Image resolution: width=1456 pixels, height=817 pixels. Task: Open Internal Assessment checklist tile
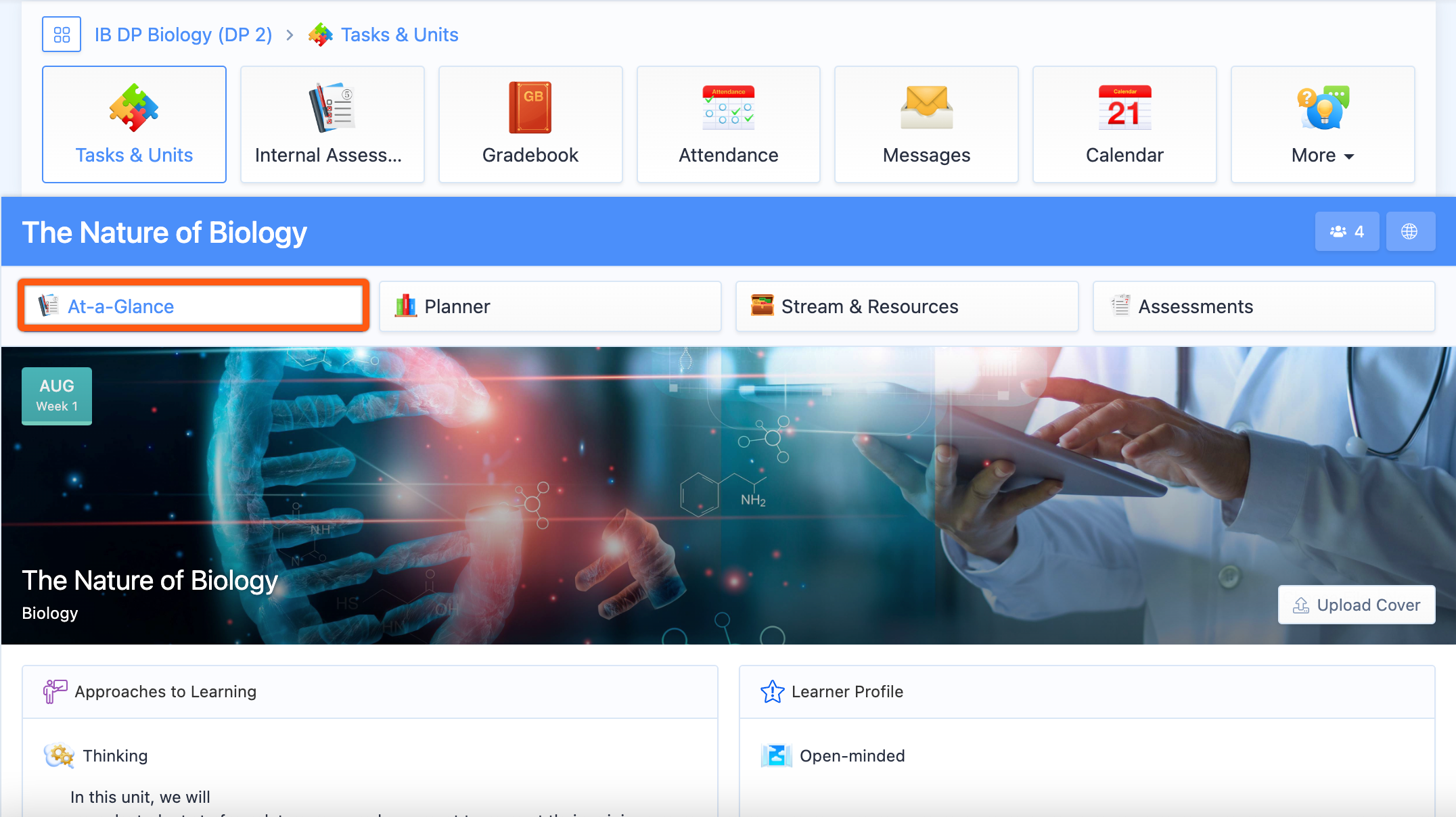332,124
